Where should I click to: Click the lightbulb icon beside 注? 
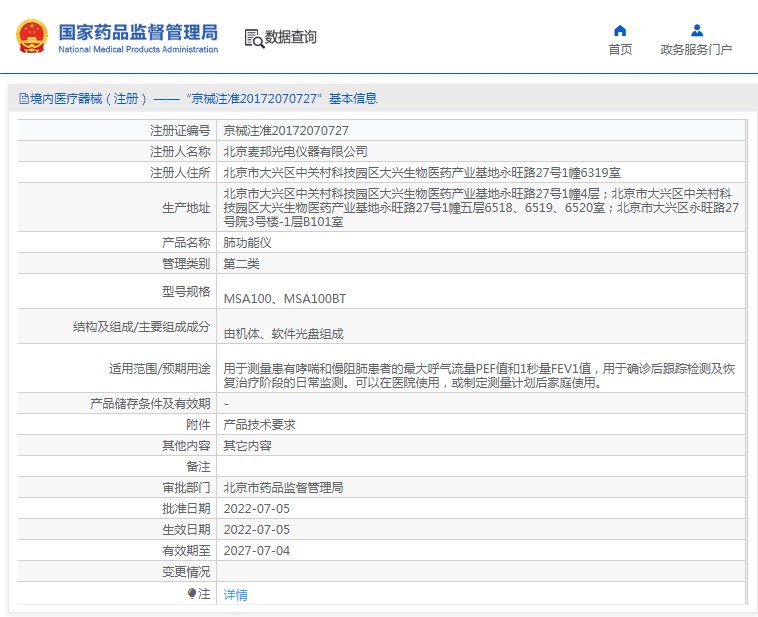[192, 593]
